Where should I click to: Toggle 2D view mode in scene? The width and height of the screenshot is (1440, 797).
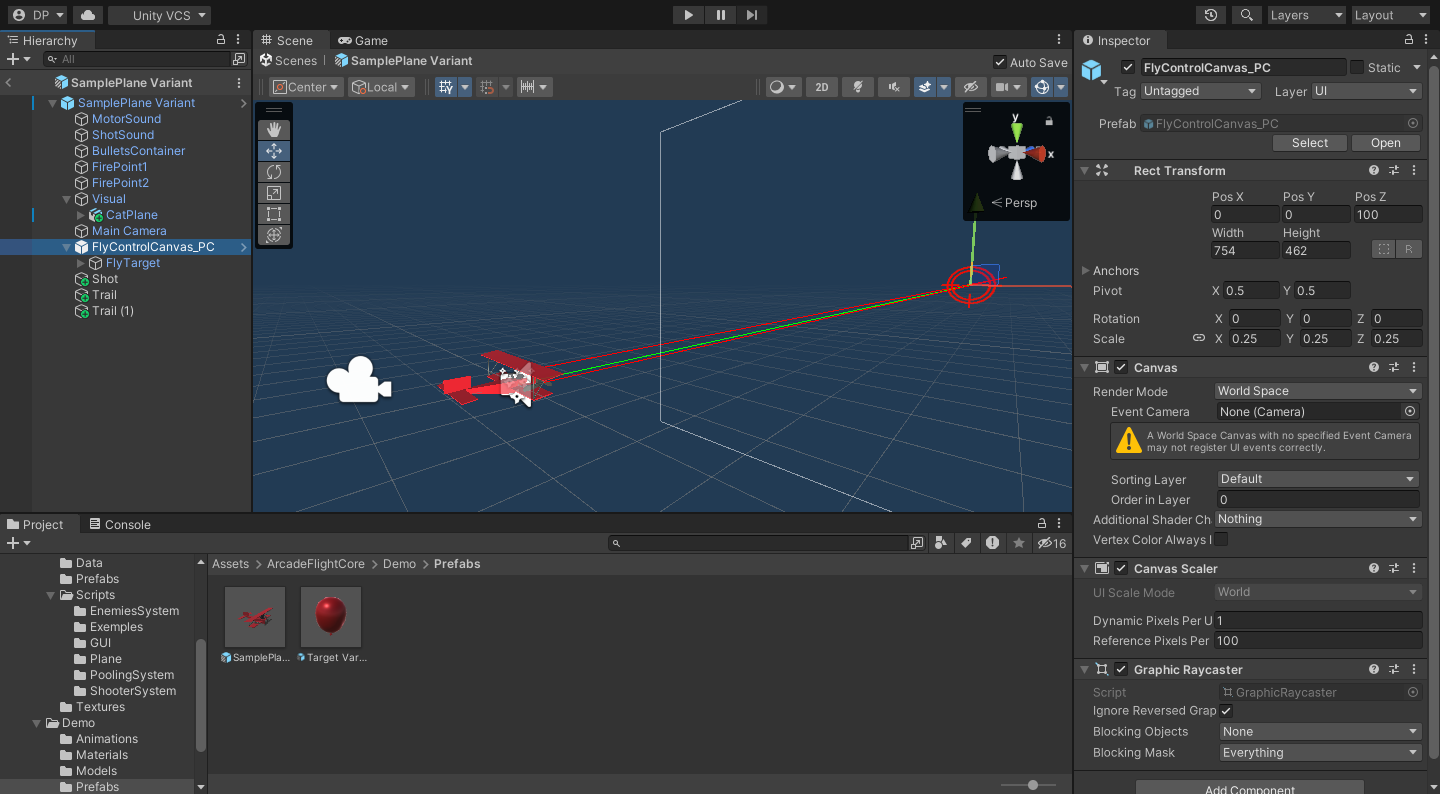(x=821, y=87)
